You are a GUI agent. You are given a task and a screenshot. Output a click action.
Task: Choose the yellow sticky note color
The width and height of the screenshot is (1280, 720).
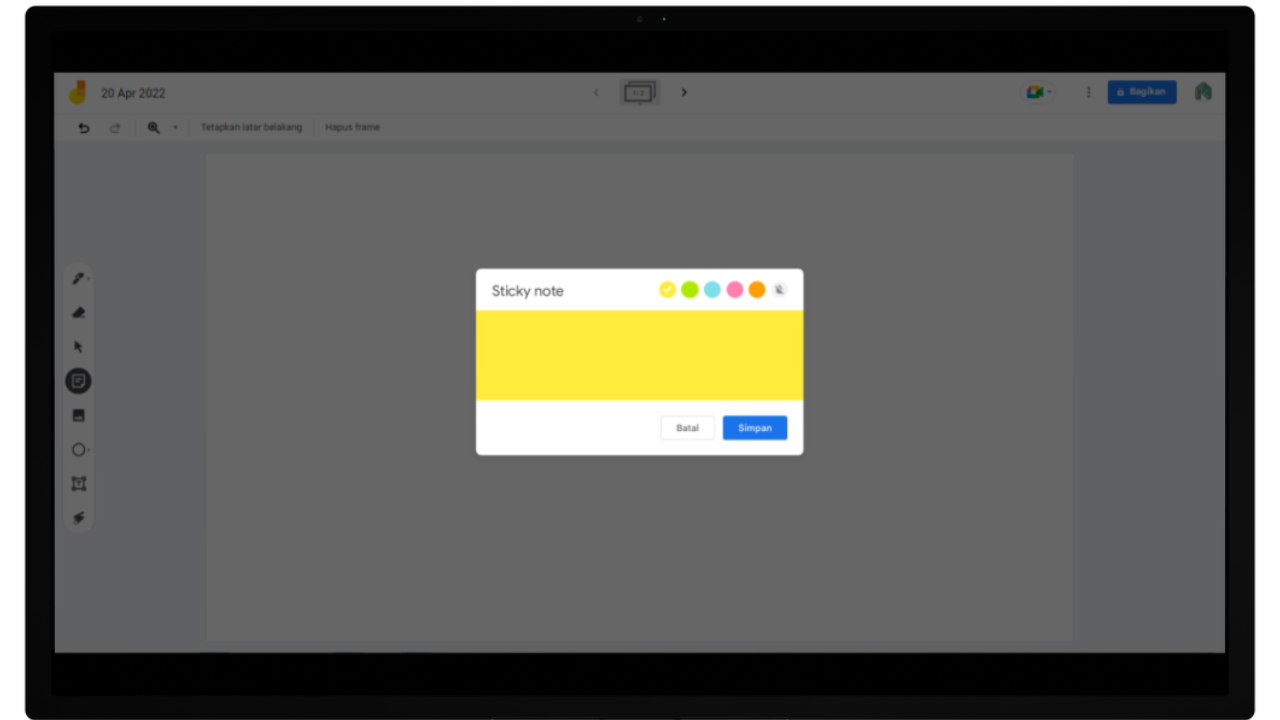pos(668,290)
